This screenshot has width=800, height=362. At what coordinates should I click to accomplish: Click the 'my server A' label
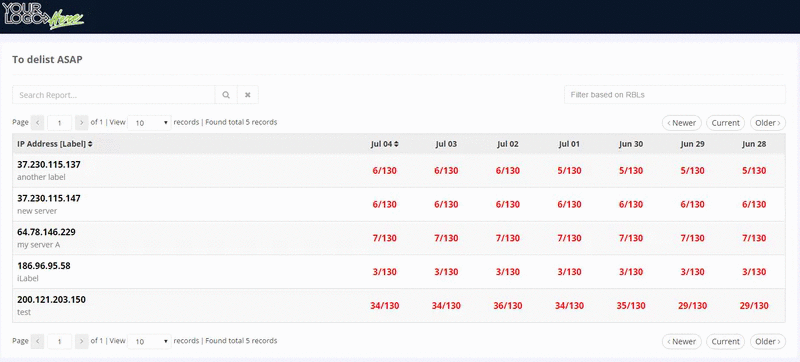39,245
